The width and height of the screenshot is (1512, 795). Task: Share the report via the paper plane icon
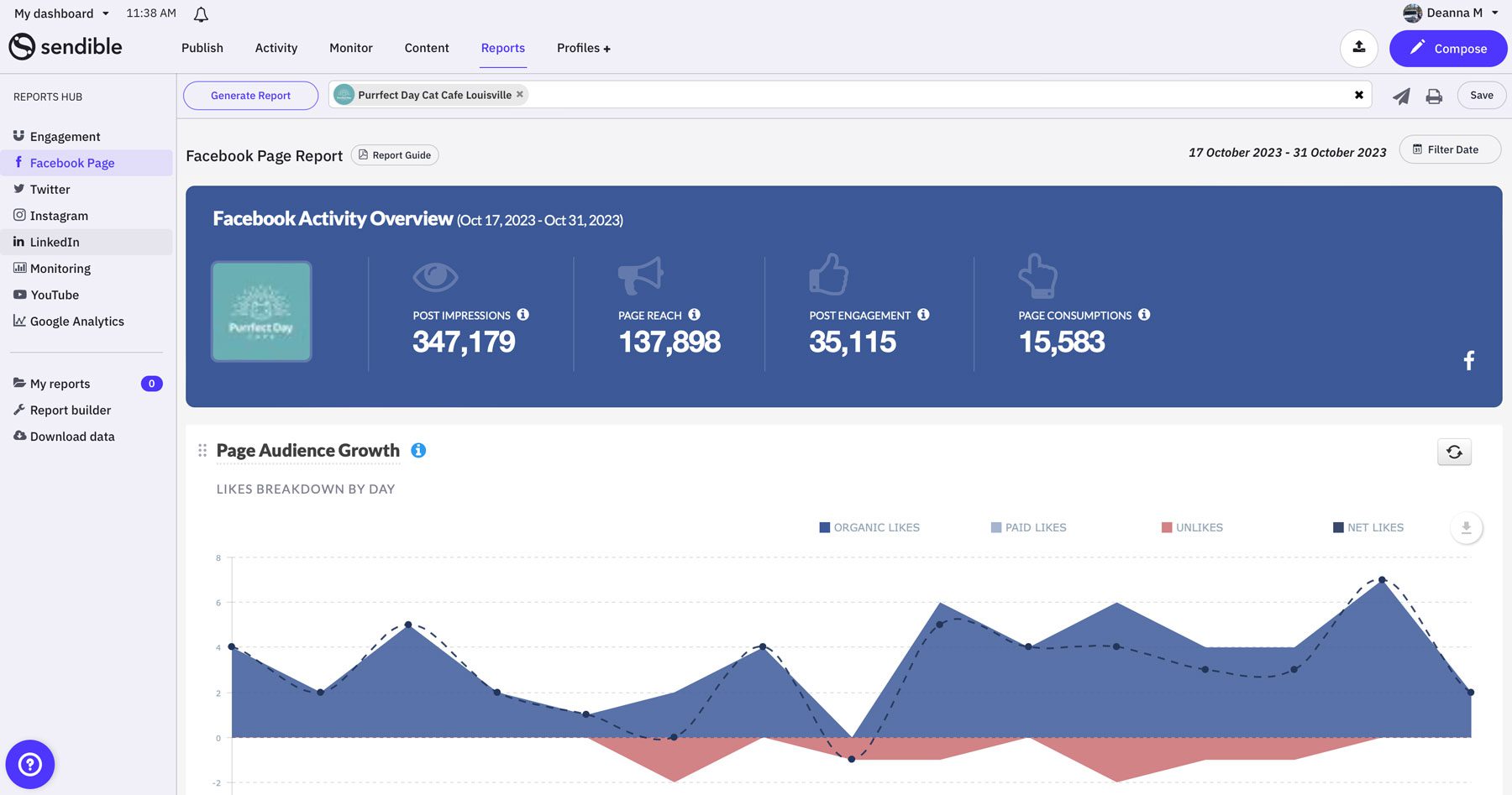click(1399, 95)
